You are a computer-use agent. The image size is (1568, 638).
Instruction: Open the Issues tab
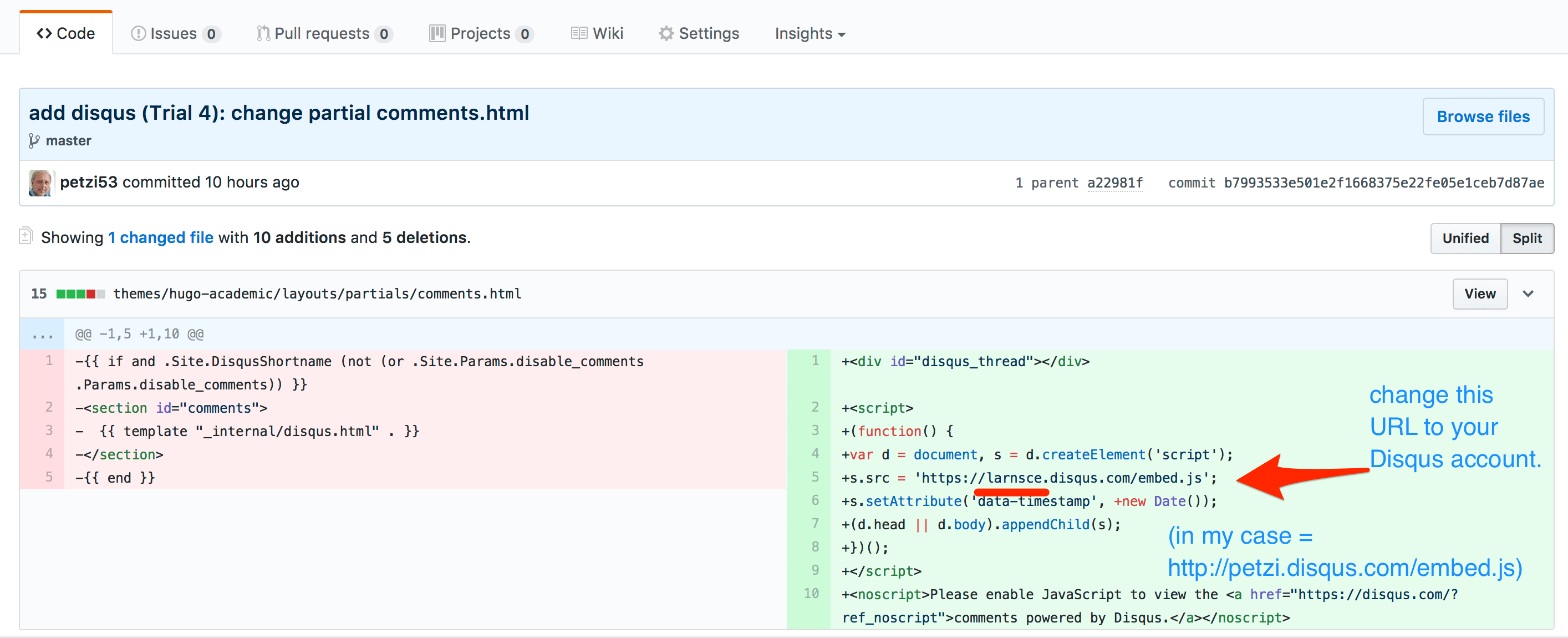[x=175, y=33]
